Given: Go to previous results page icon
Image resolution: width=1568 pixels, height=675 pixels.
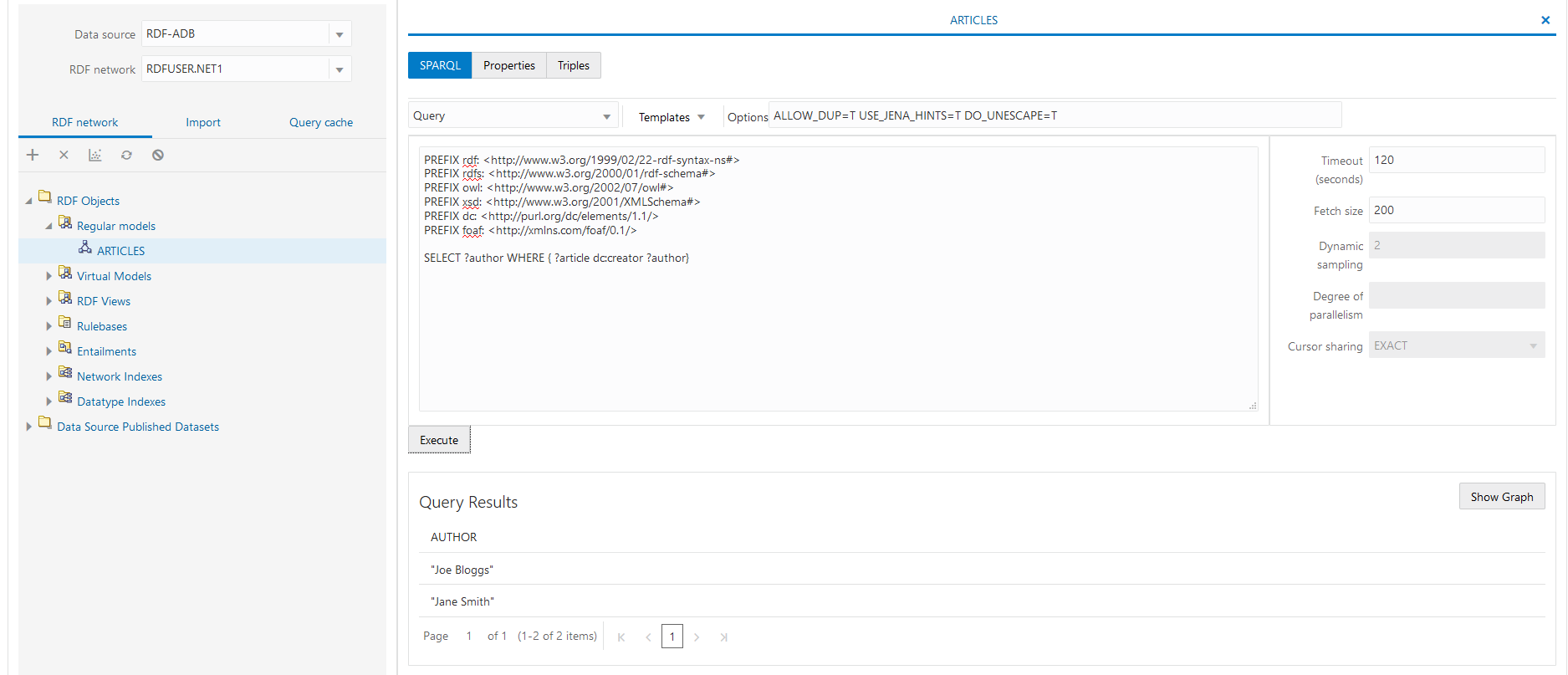Looking at the screenshot, I should [648, 637].
